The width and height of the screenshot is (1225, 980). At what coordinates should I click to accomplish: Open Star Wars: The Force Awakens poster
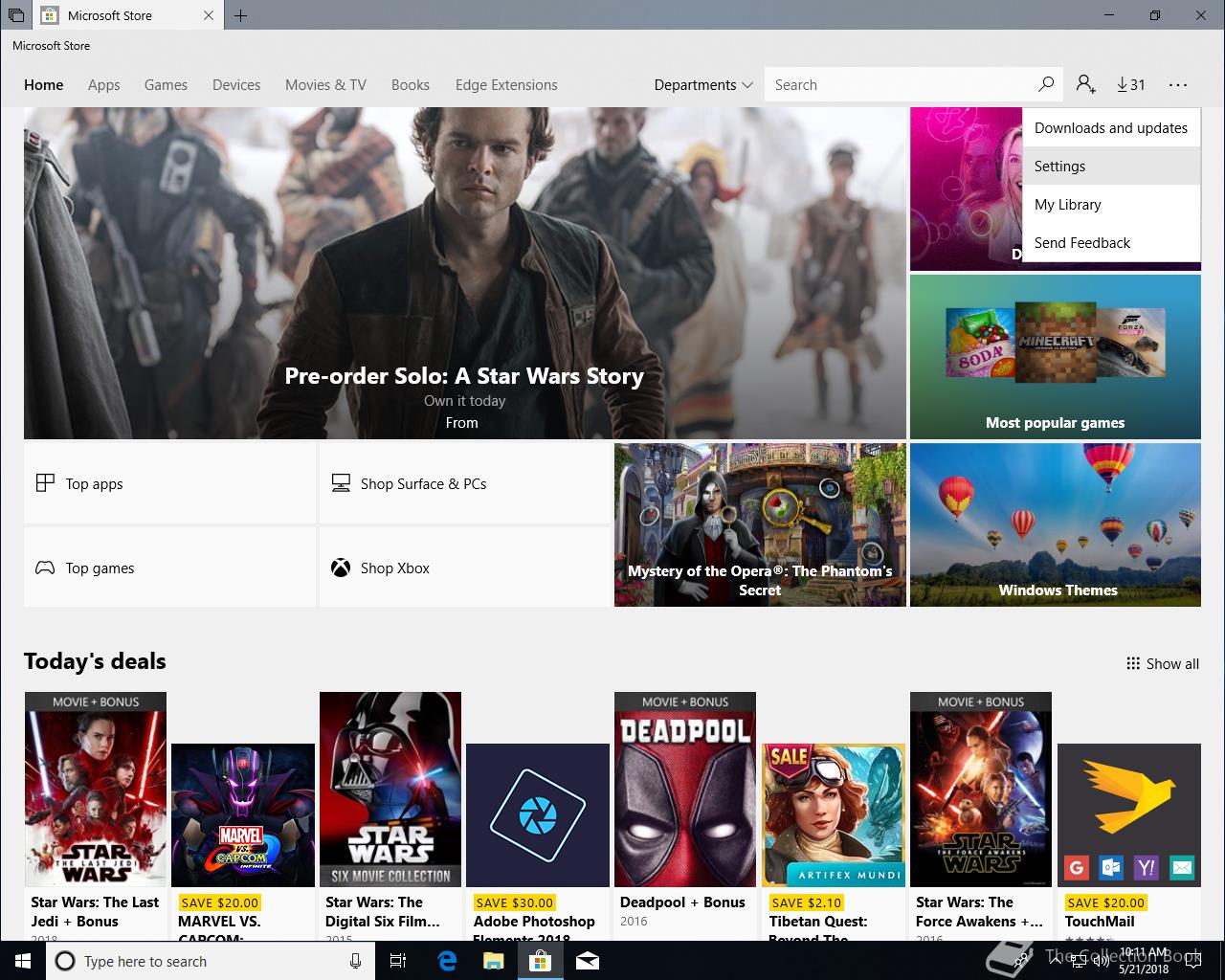[x=981, y=790]
